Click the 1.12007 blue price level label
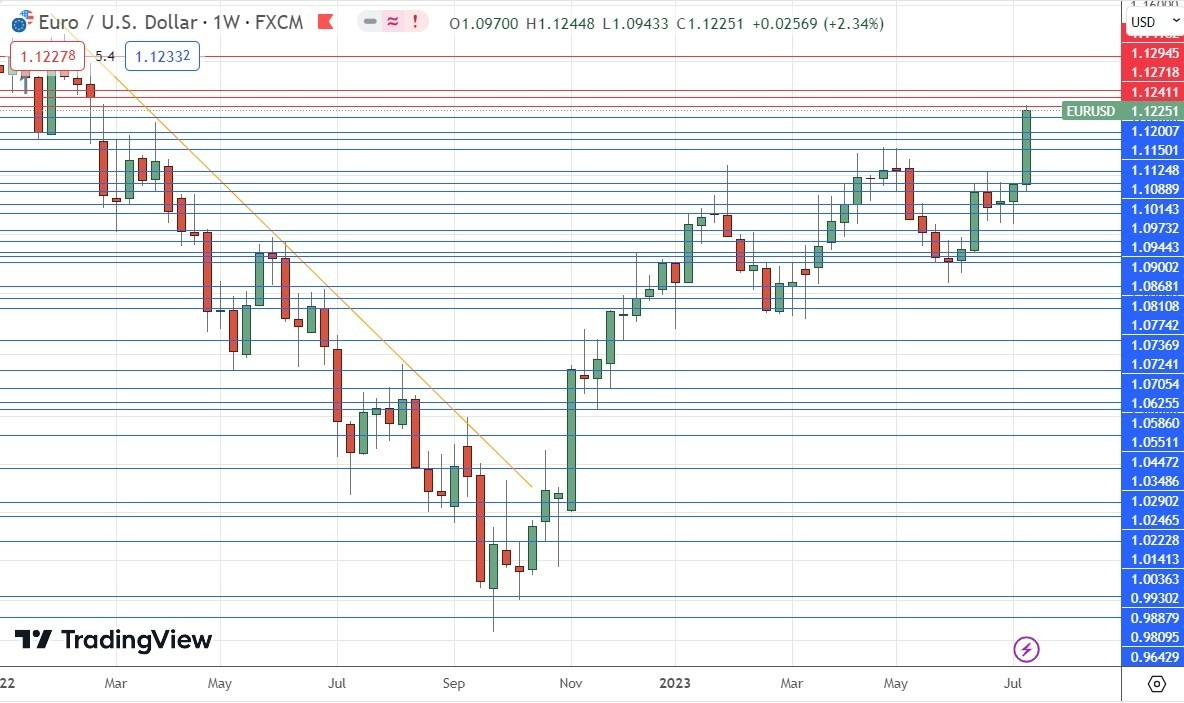Viewport: 1184px width, 703px height. pos(1155,131)
